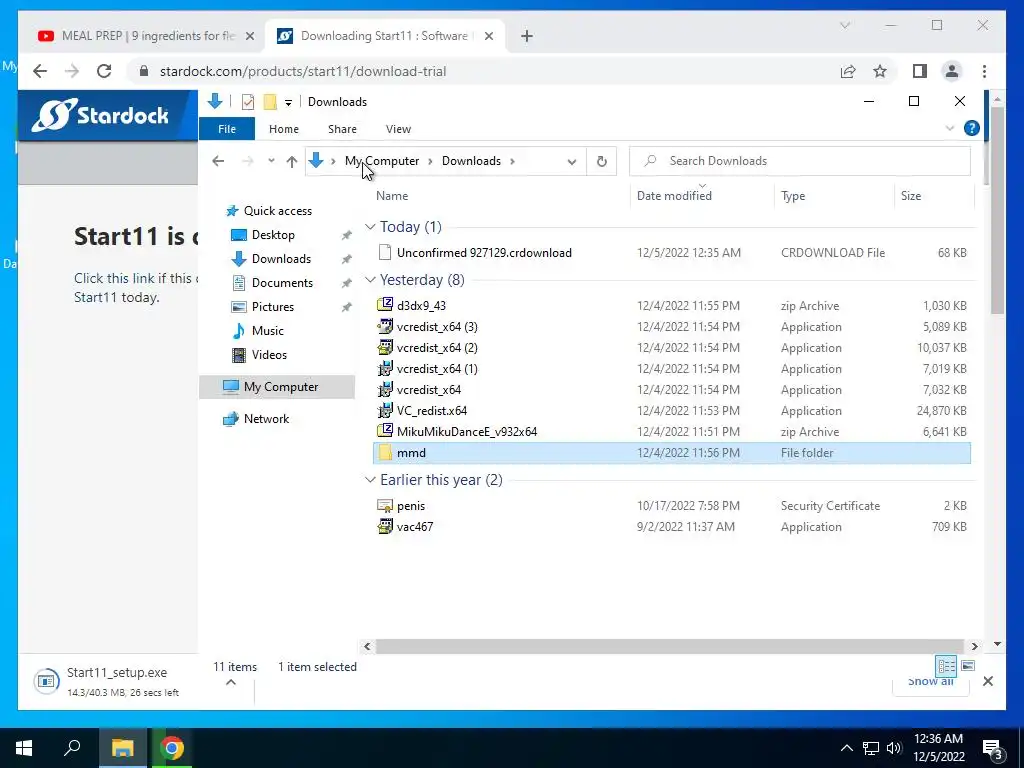Screen dimensions: 1024x768
Task: Go up one folder level in Explorer
Action: coord(292,161)
